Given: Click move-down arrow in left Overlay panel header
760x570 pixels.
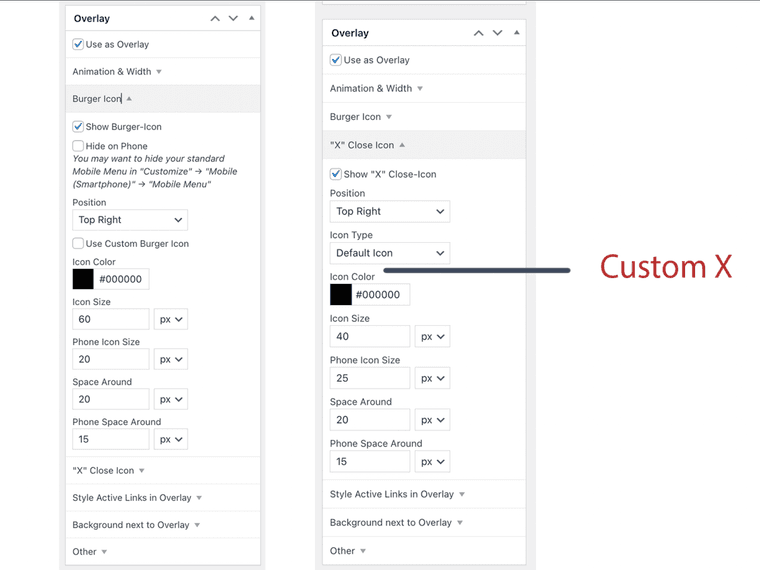Looking at the screenshot, I should (x=233, y=18).
